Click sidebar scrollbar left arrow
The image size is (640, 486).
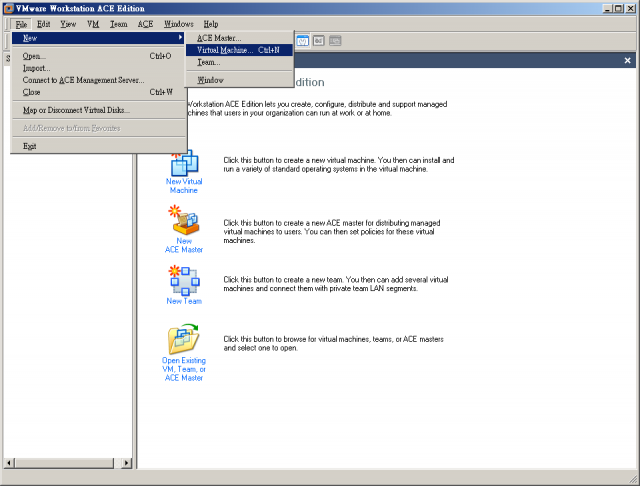point(9,463)
